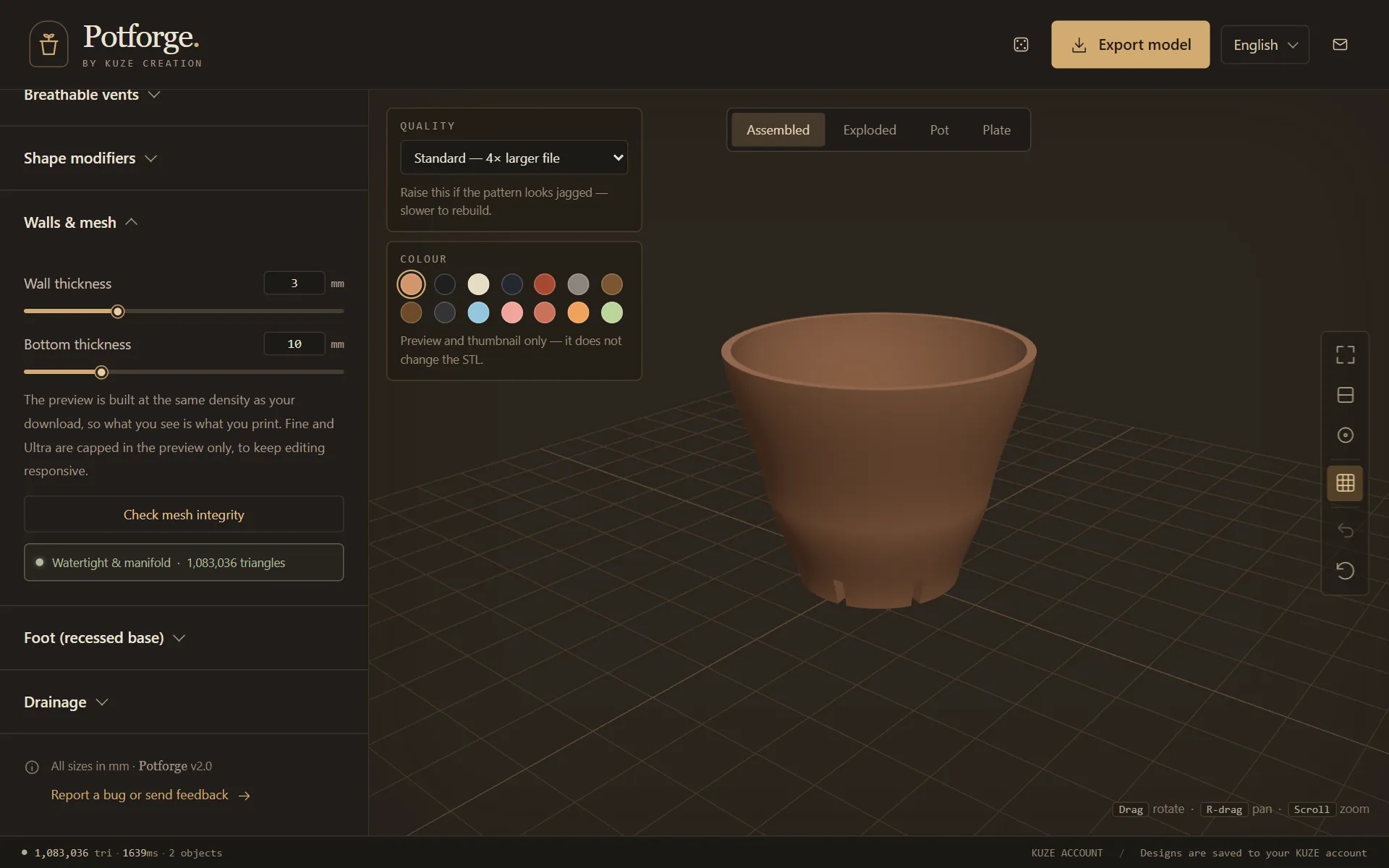The width and height of the screenshot is (1389, 868).
Task: Switch to the Exploded view tab
Action: [869, 130]
